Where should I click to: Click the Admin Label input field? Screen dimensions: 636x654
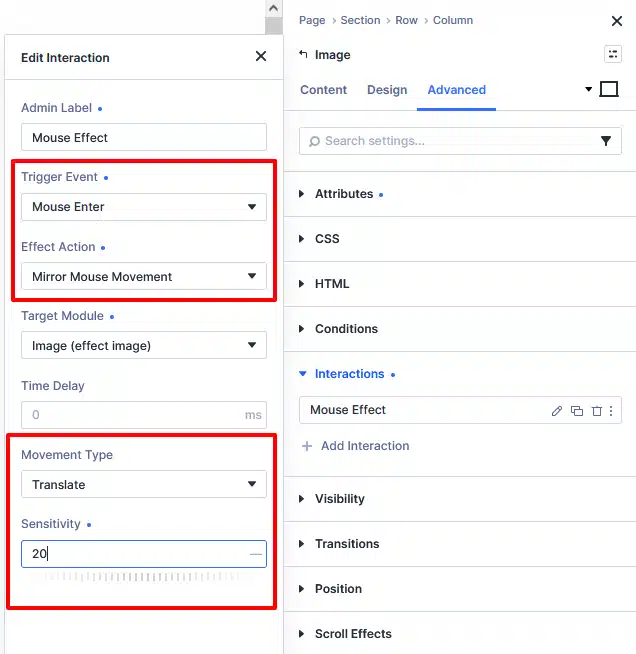pyautogui.click(x=144, y=137)
